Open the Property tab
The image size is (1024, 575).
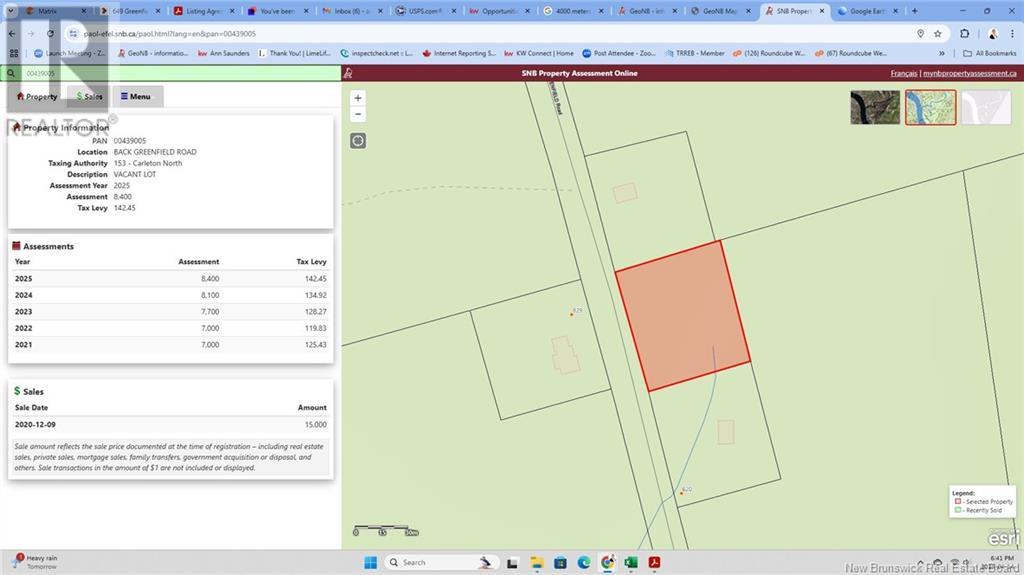[37, 97]
